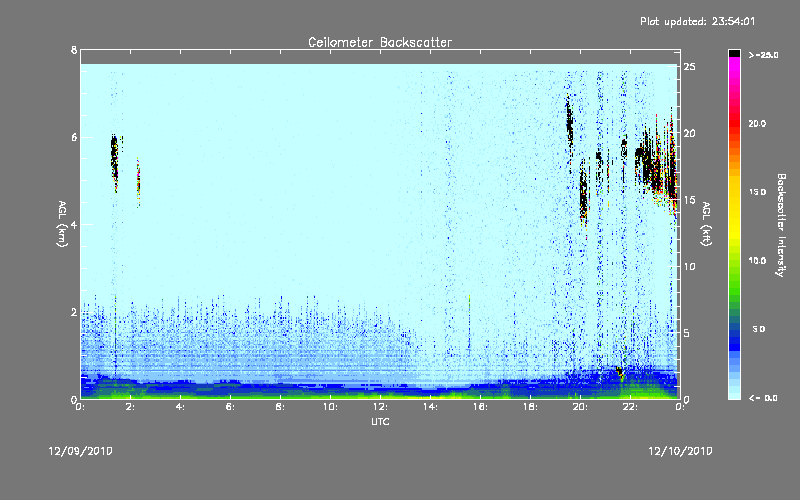This screenshot has height=500, width=800.
Task: Click the 'Plot updated: 23:54:01' timestamp
Action: pos(697,21)
